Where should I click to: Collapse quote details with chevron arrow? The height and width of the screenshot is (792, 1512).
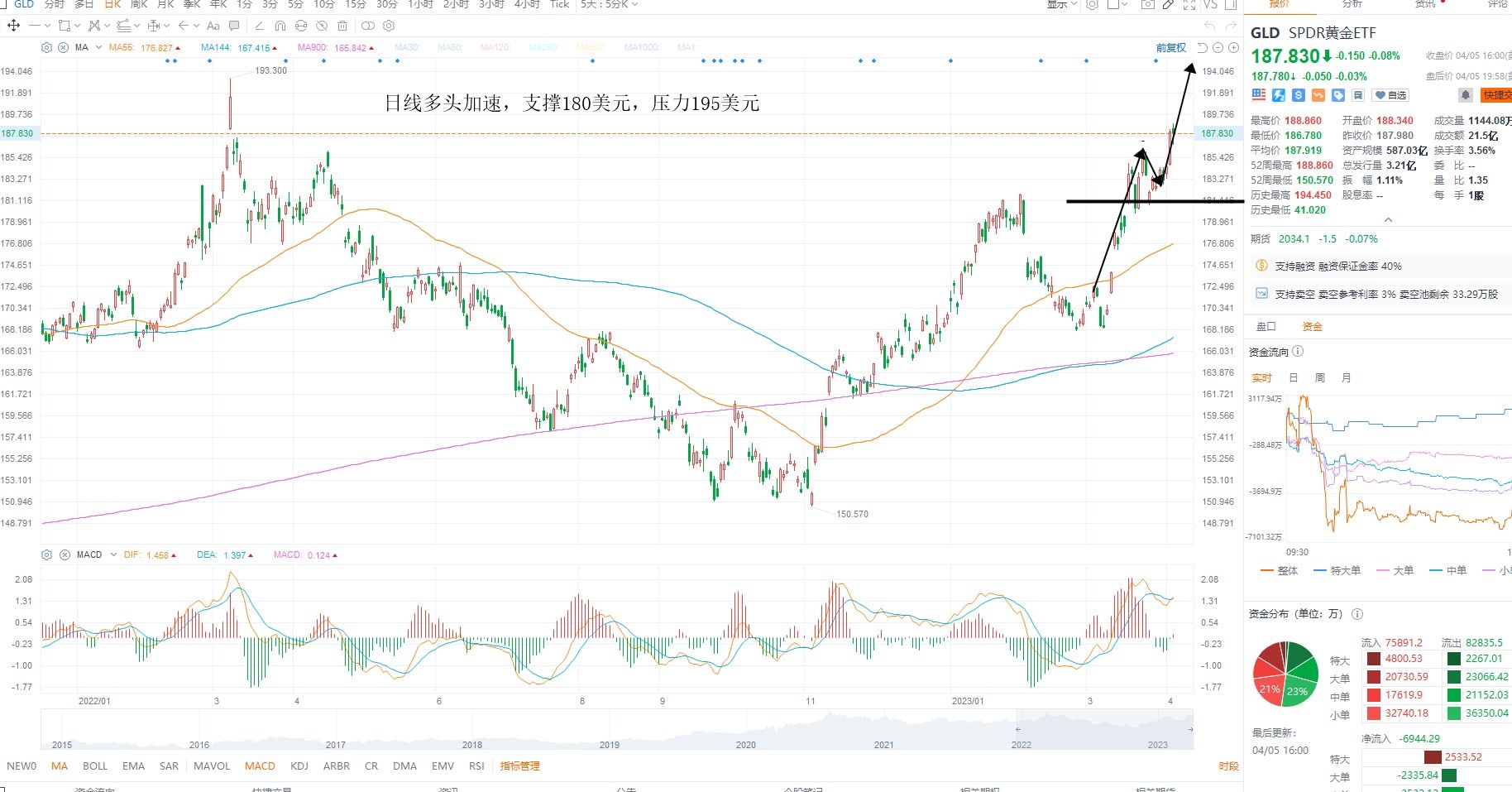tap(1388, 220)
